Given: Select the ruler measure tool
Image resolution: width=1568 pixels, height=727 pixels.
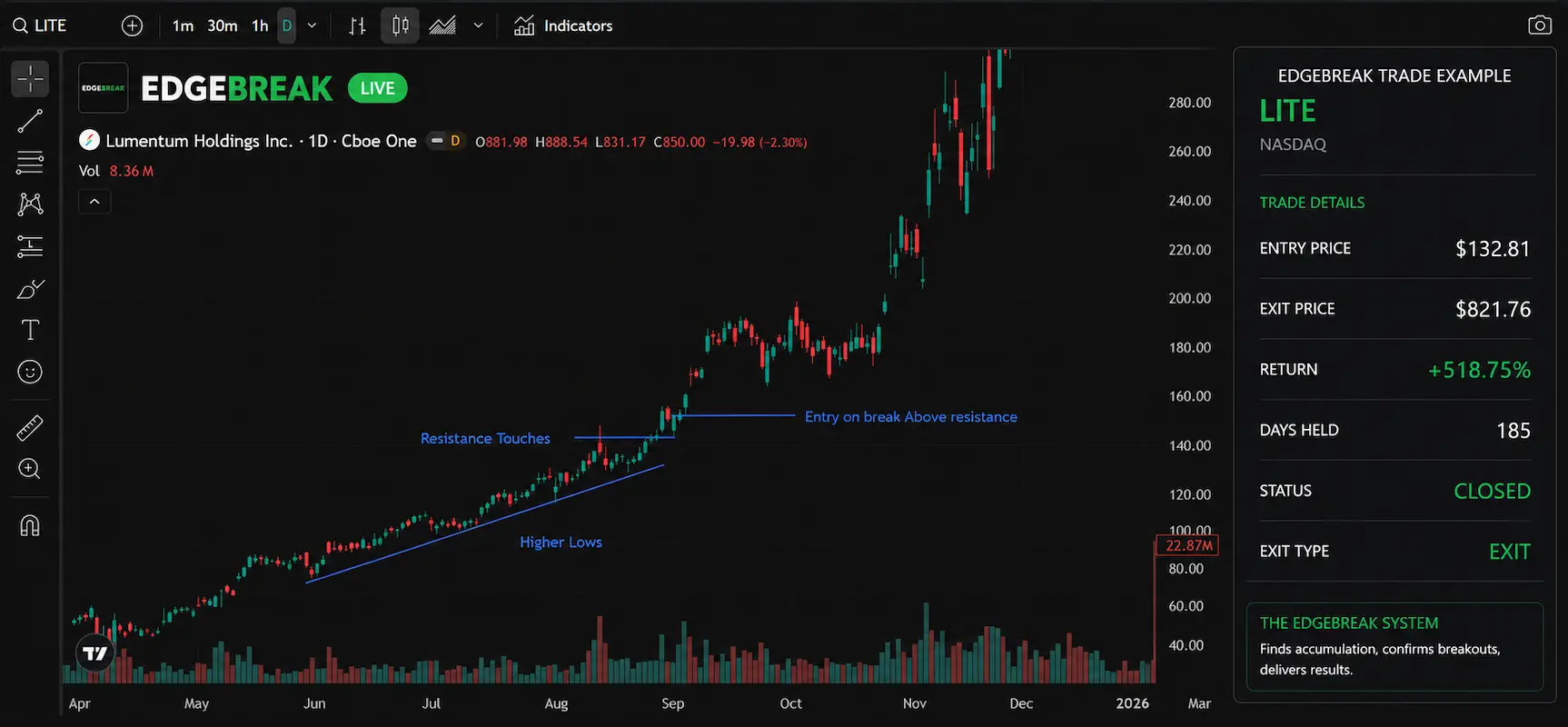Looking at the screenshot, I should 30,428.
